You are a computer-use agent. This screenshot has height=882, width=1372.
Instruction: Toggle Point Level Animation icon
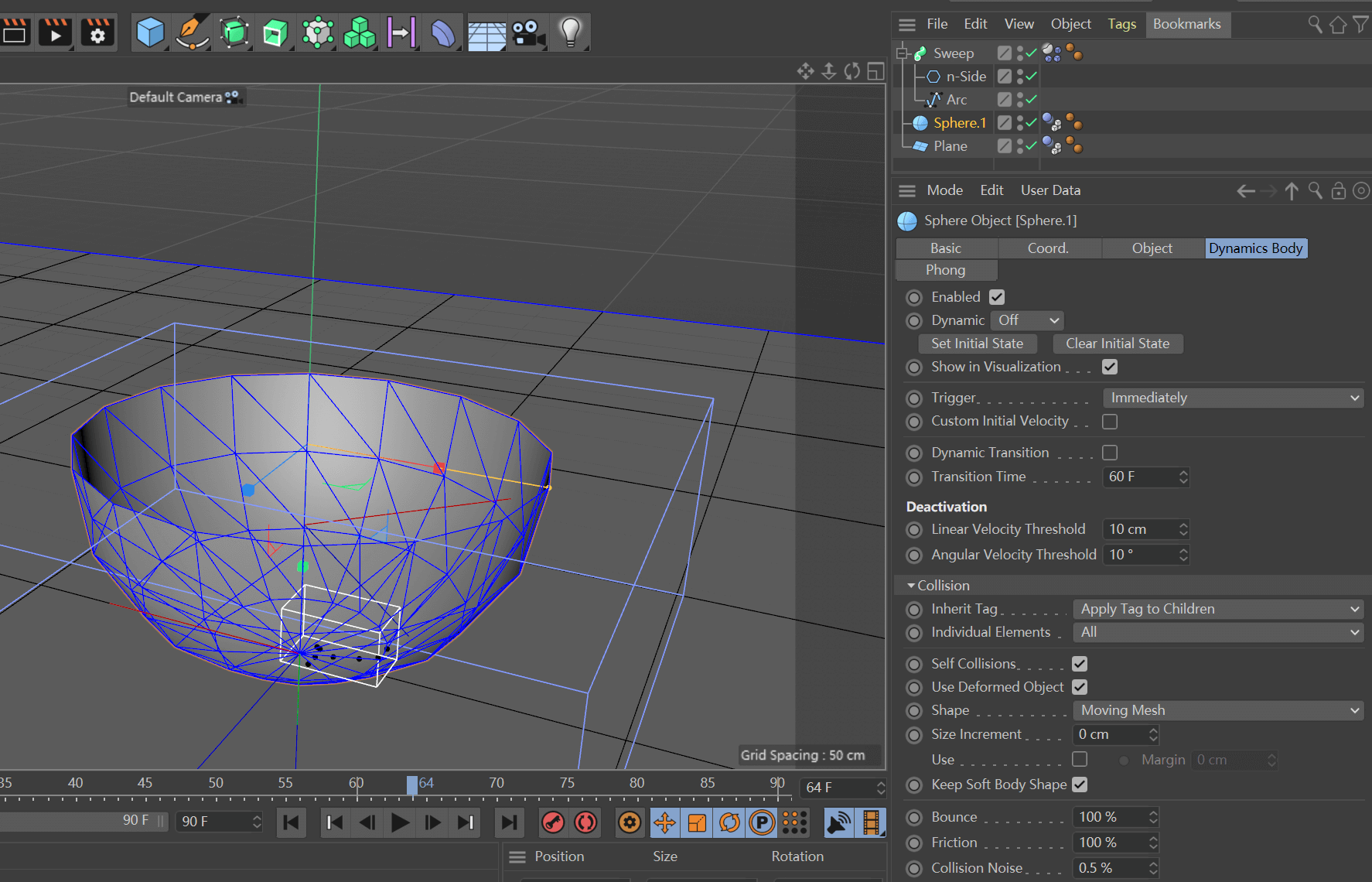[794, 822]
